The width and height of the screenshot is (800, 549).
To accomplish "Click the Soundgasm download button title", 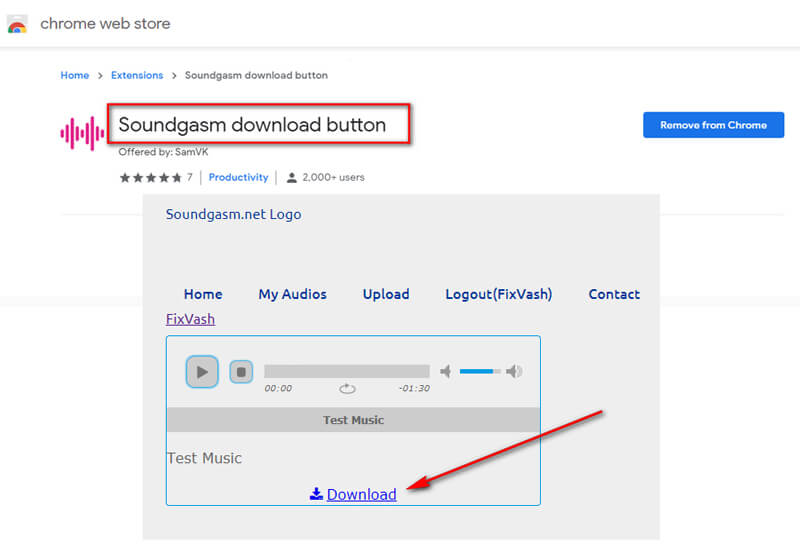I will (x=252, y=125).
